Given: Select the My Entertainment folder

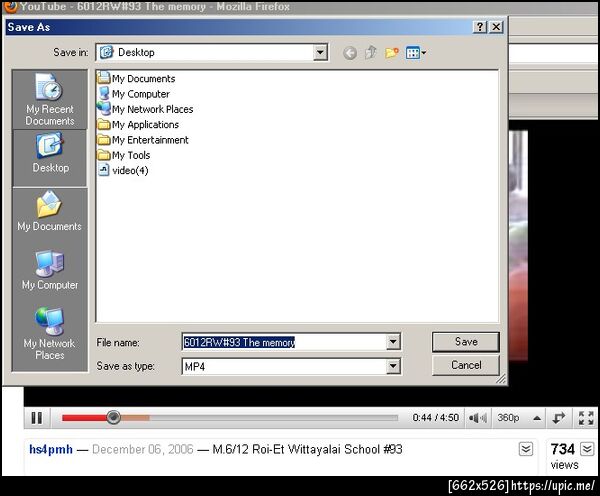Looking at the screenshot, I should point(143,140).
